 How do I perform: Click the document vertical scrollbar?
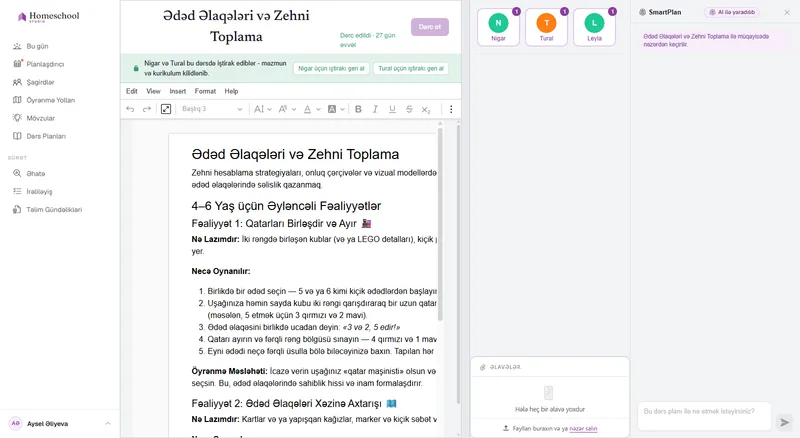click(x=440, y=225)
